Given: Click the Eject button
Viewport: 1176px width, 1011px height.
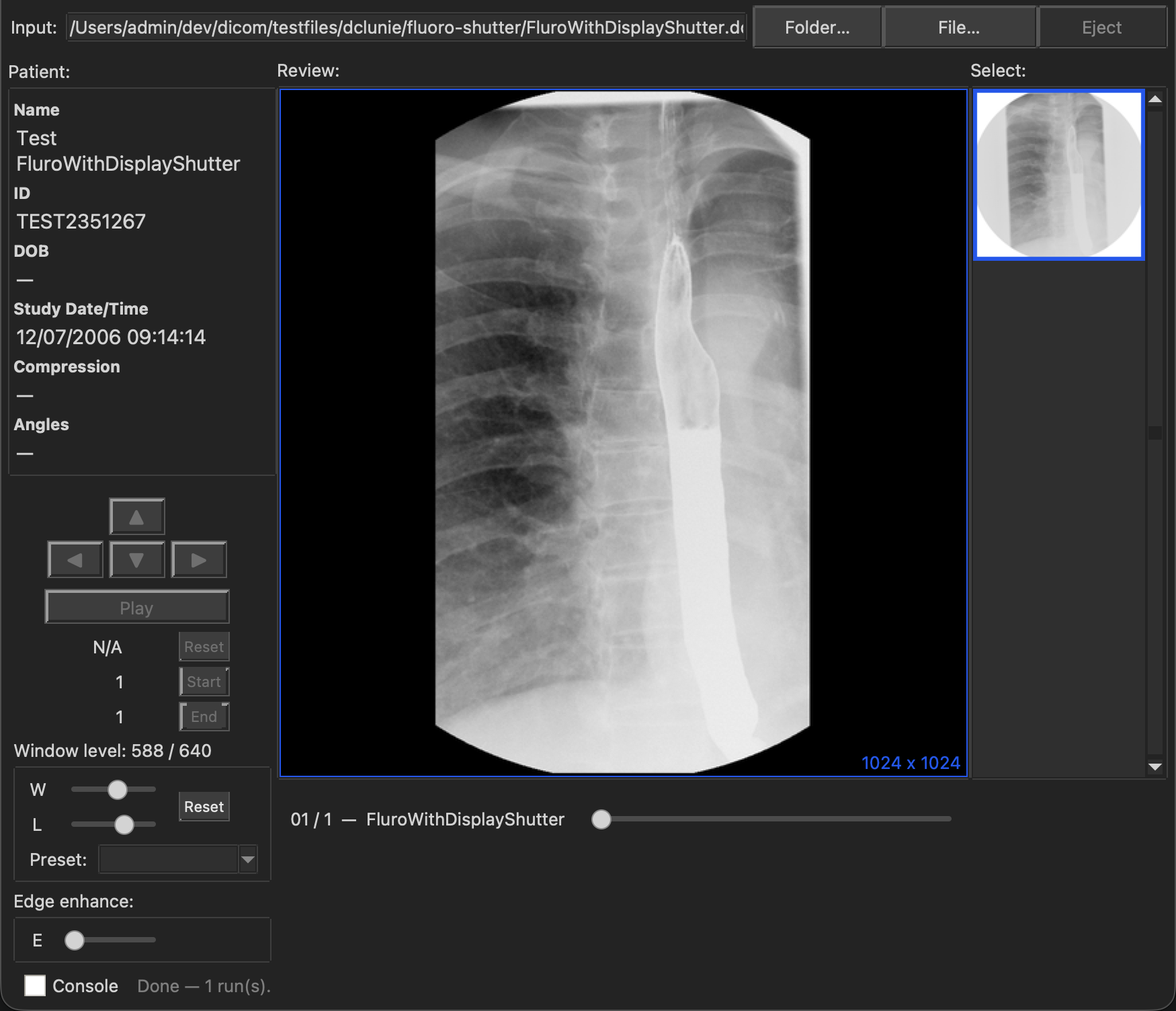Looking at the screenshot, I should pos(1102,28).
